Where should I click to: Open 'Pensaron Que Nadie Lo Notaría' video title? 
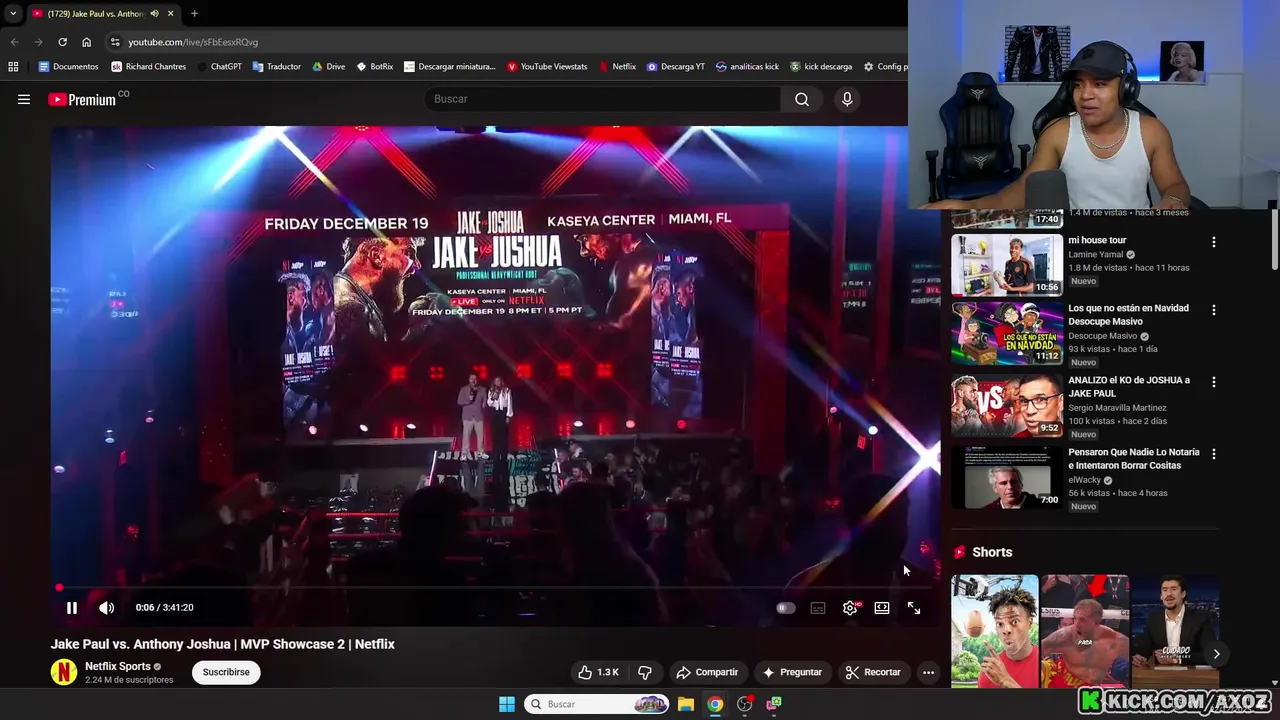pos(1134,458)
